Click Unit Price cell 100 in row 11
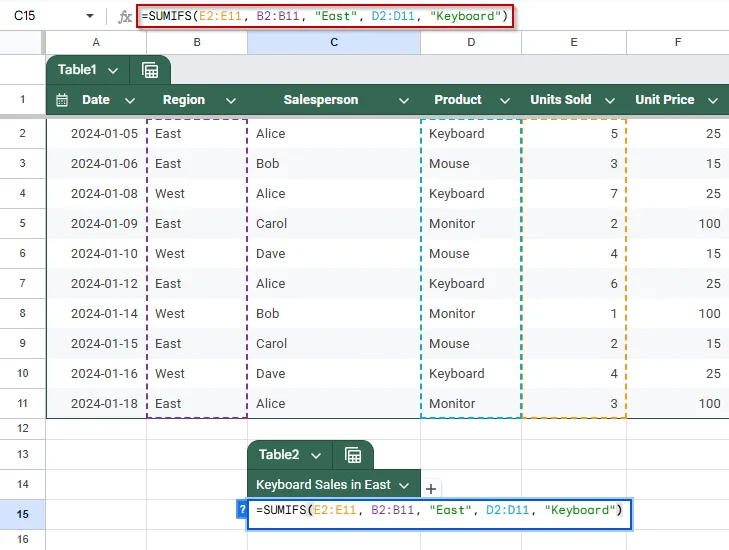 pyautogui.click(x=678, y=404)
